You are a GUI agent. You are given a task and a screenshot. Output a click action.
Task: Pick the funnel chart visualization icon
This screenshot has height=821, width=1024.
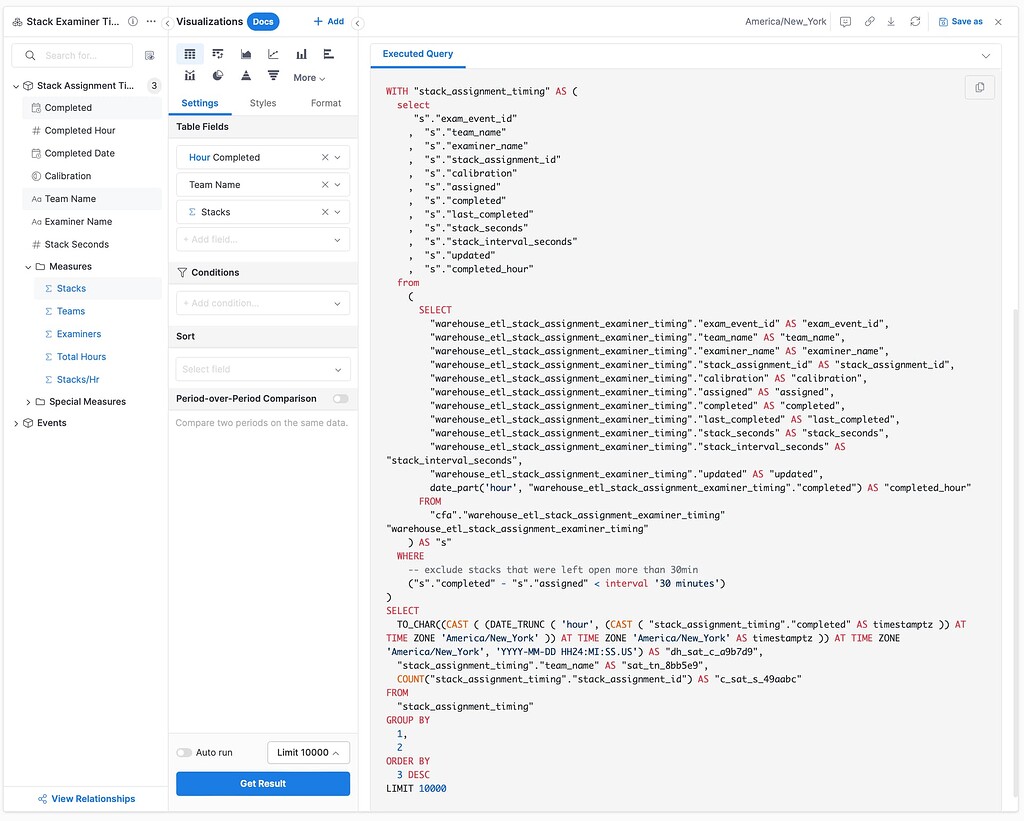point(273,76)
